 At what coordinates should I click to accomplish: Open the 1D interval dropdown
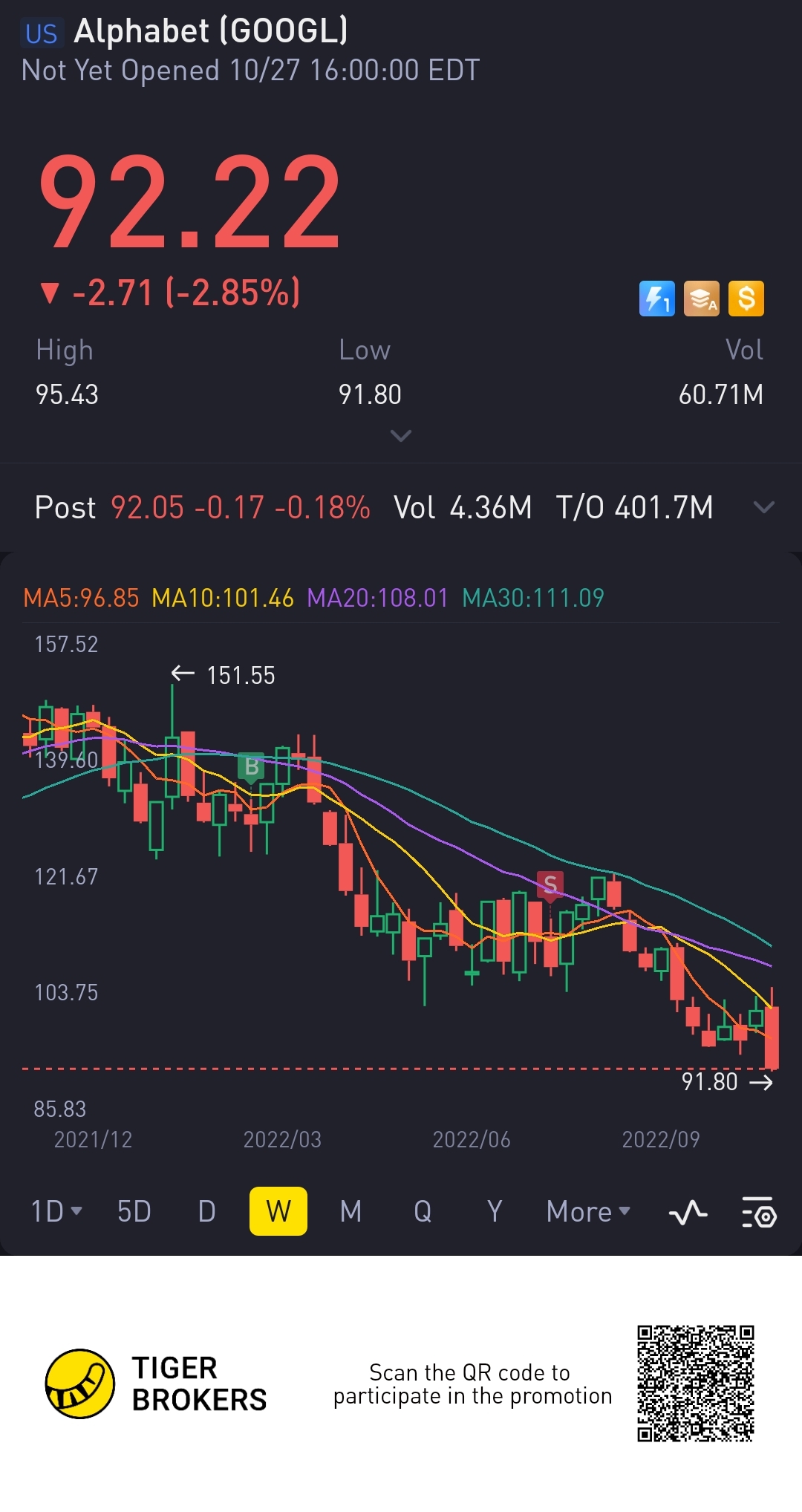tap(56, 1211)
